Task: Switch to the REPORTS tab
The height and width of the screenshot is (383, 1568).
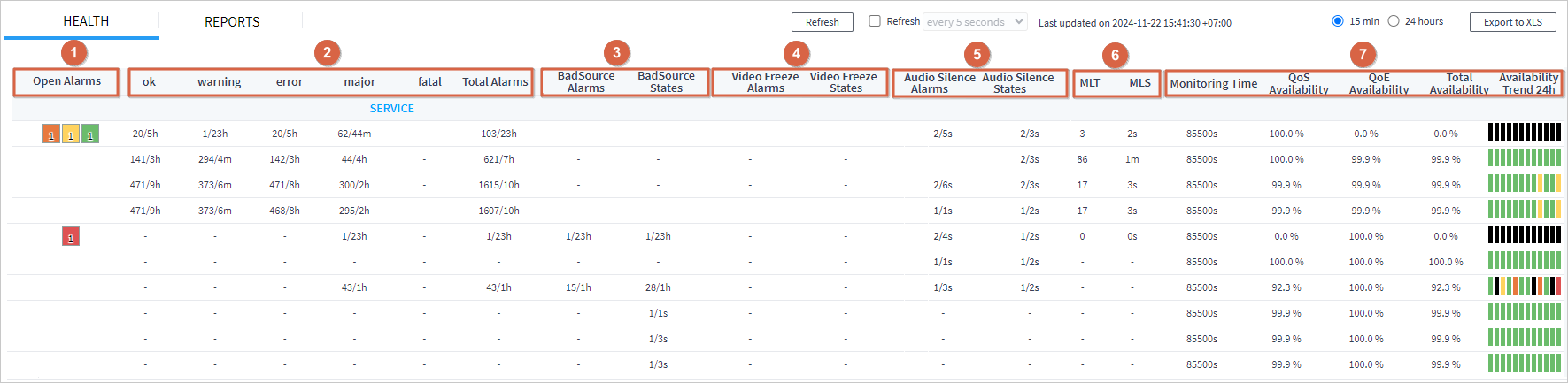Action: pos(232,21)
